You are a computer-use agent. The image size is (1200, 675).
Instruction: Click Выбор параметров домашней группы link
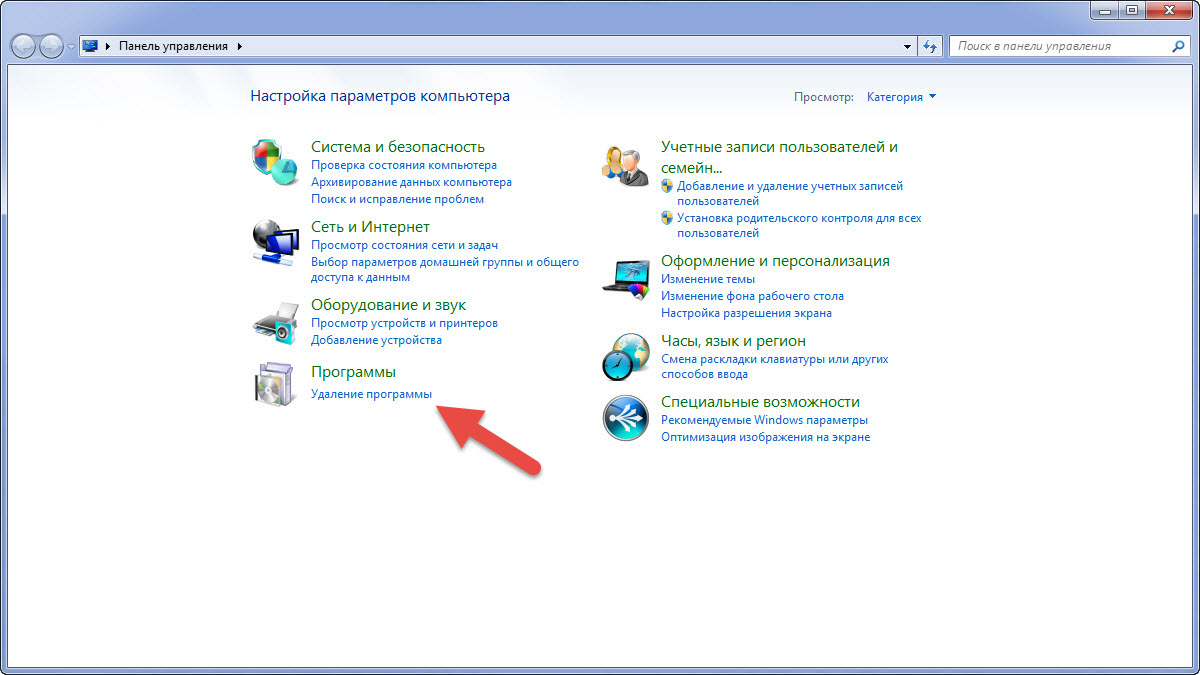[x=445, y=270]
